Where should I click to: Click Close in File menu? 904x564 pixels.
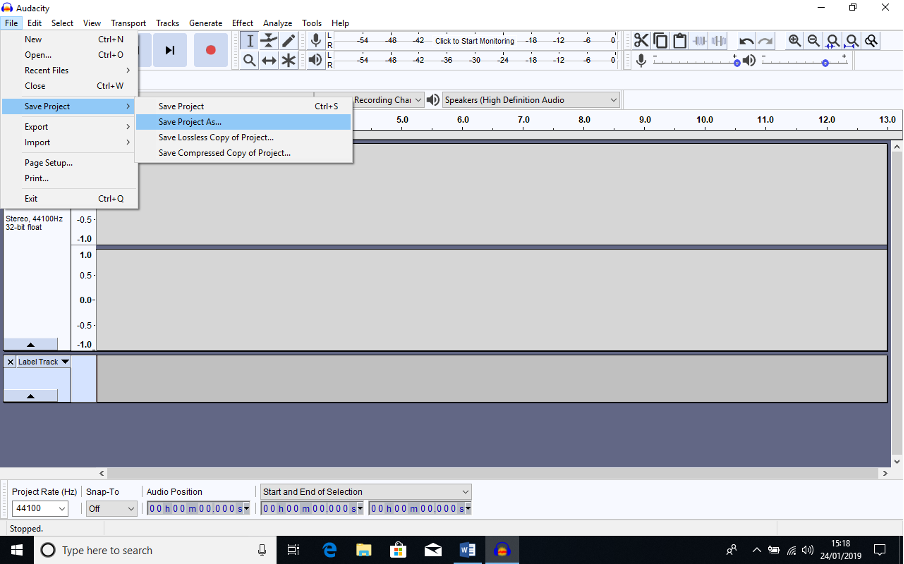pos(70,85)
